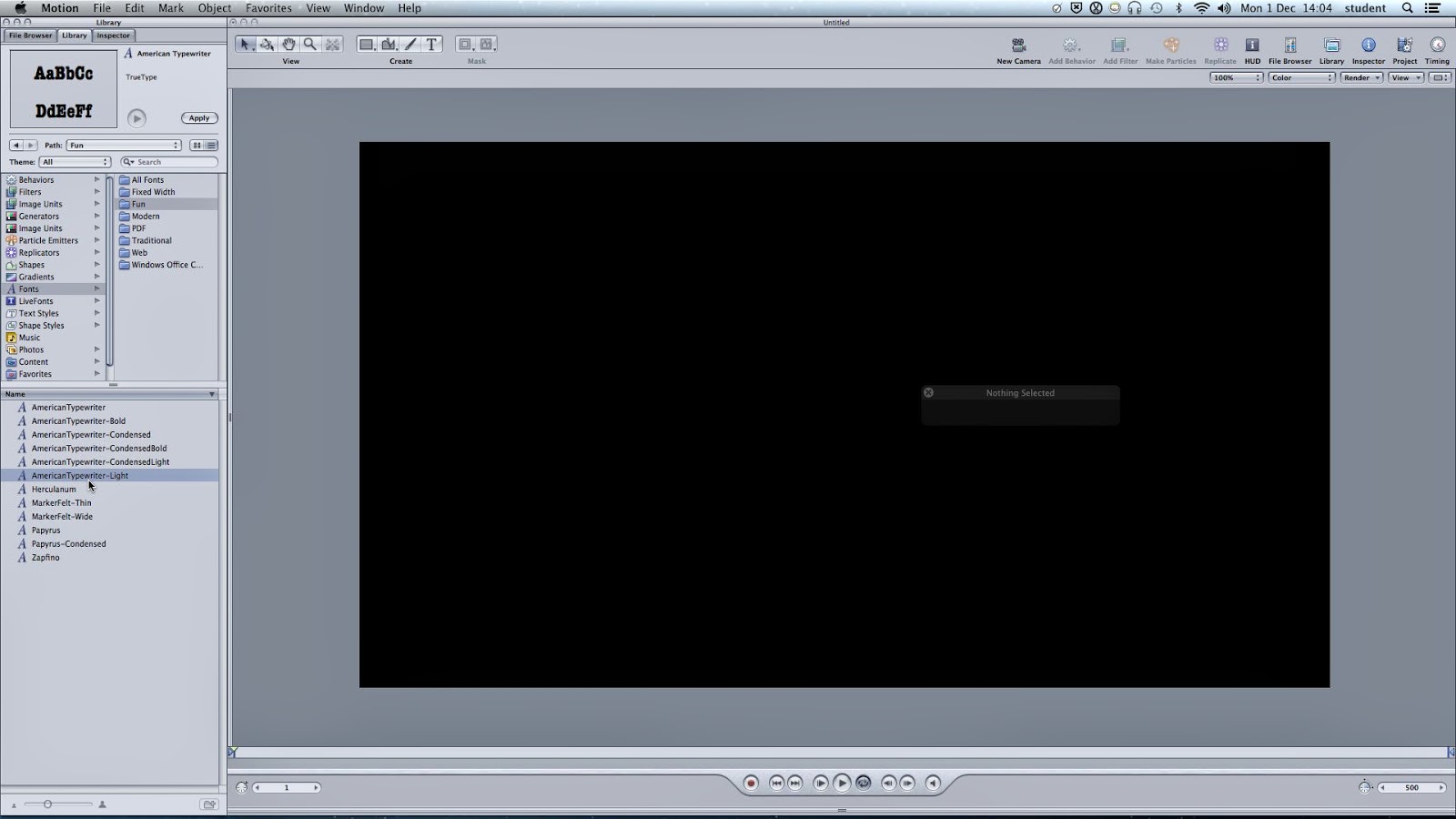The image size is (1456, 819).
Task: Click the project duration field showing 500
Action: pos(1412,788)
